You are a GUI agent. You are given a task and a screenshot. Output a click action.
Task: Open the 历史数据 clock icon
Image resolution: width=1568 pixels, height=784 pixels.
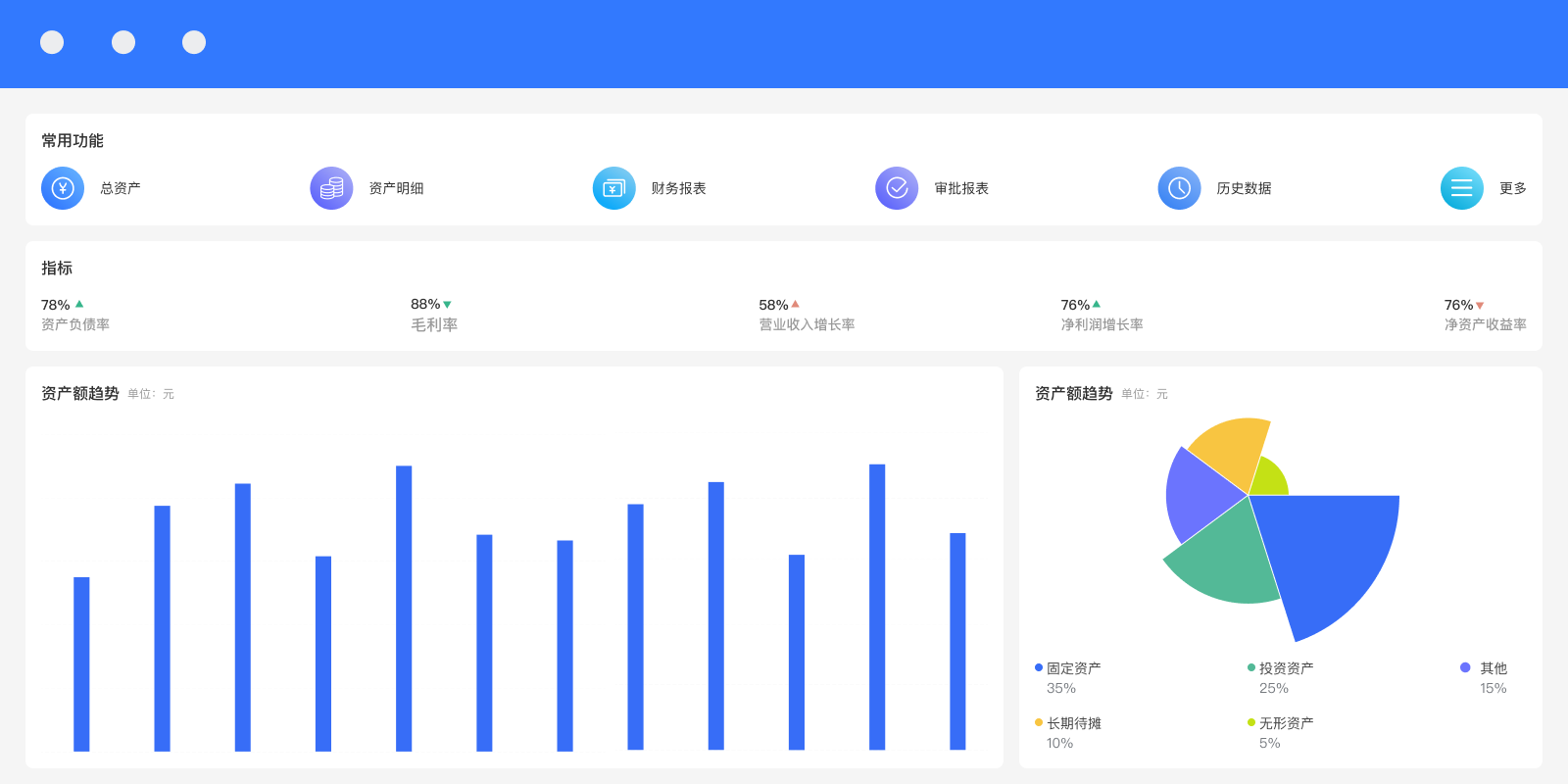pyautogui.click(x=1180, y=188)
